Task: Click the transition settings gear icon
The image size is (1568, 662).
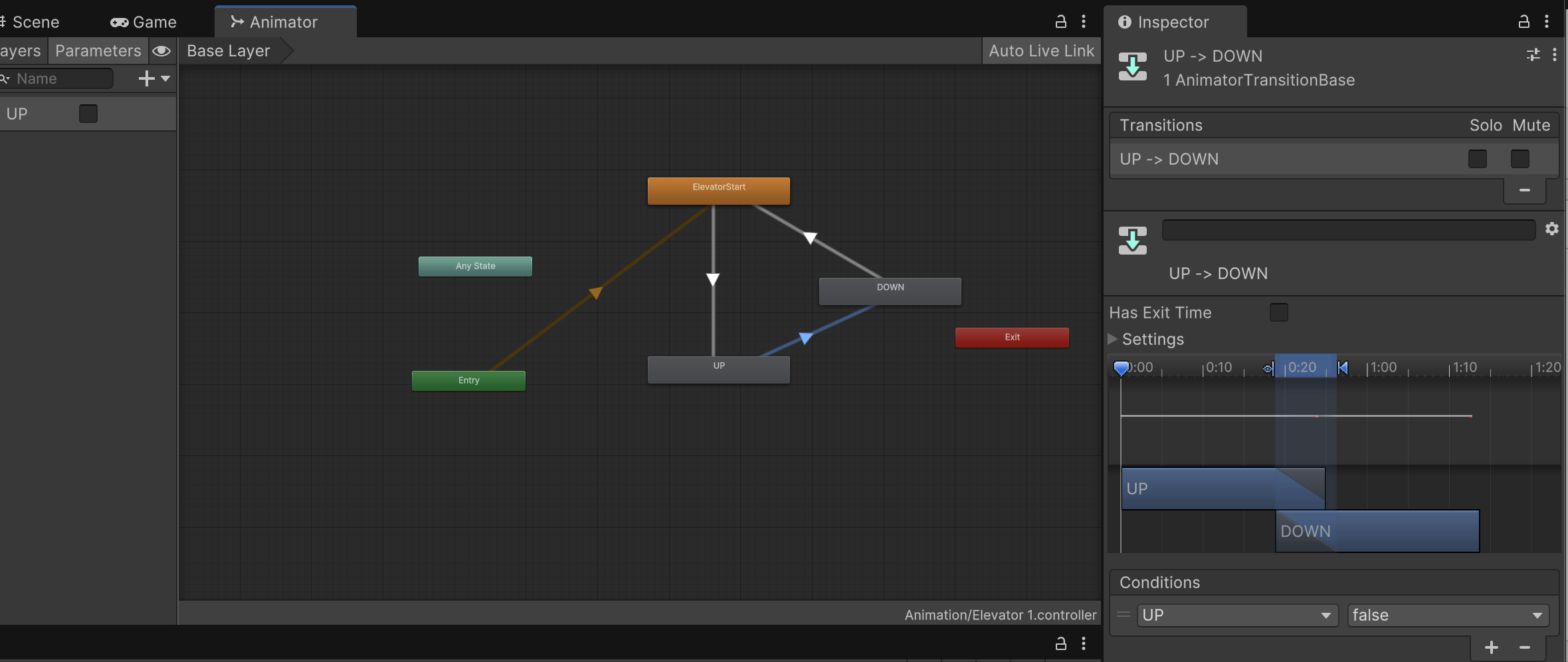Action: (x=1551, y=229)
